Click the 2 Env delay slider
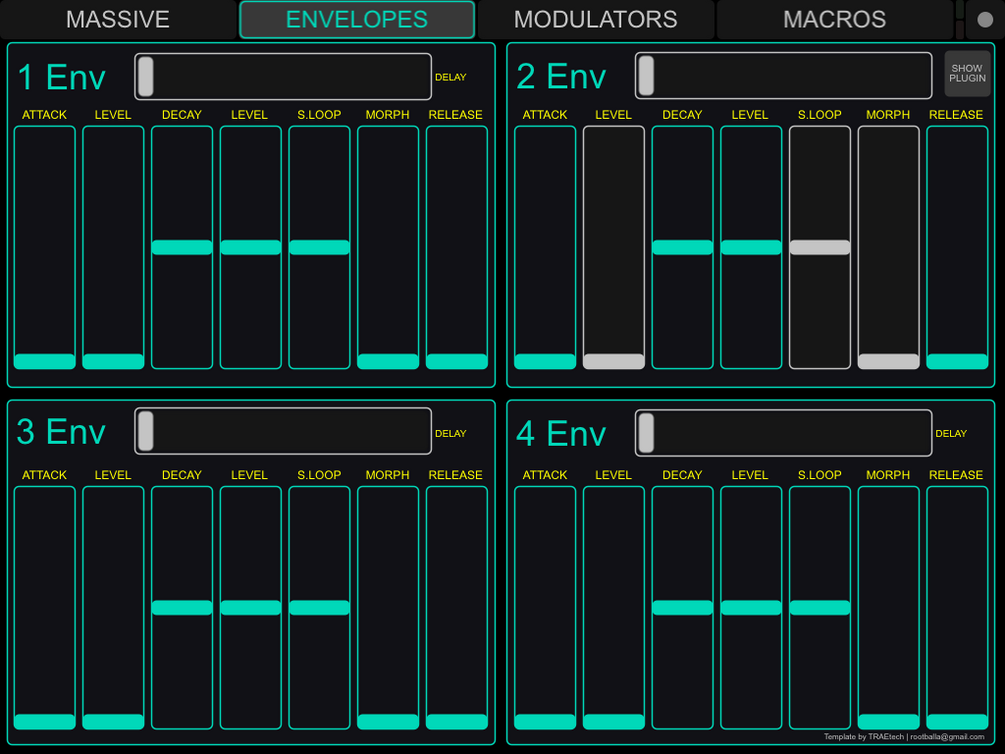1005x754 pixels. (x=783, y=76)
